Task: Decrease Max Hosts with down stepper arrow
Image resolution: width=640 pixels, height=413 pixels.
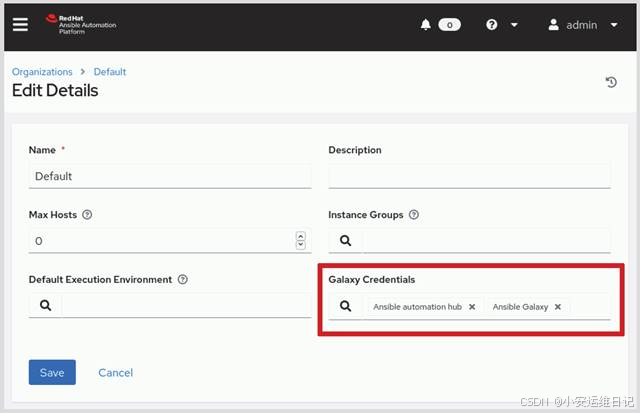Action: (301, 245)
